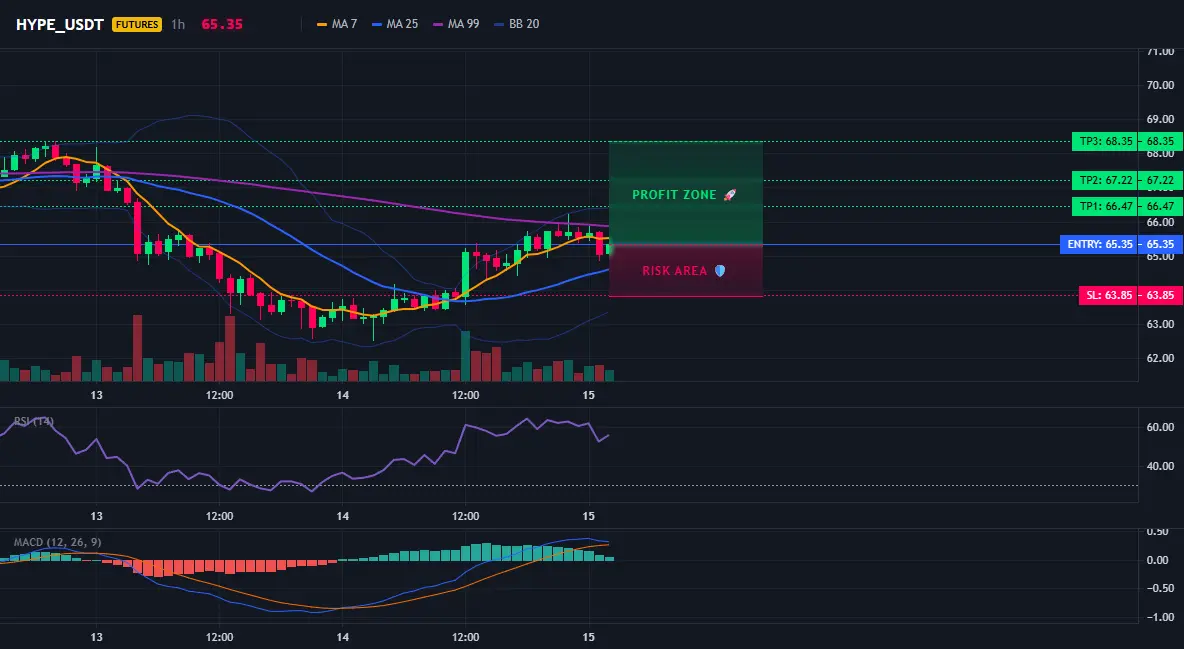Click the tallest green volume bar near 12:00 on 14
Viewport: 1184px width, 649px height.
pyautogui.click(x=465, y=356)
